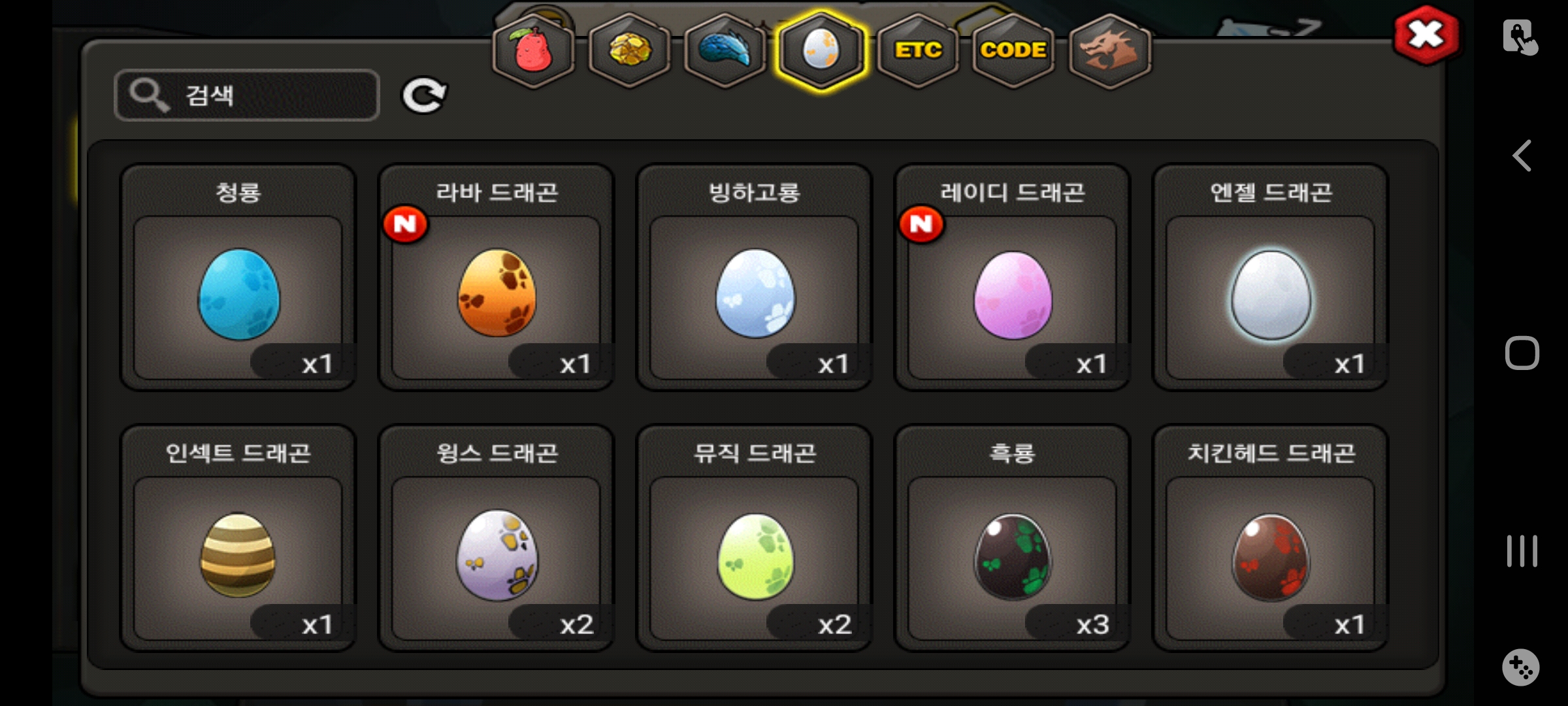
Task: Choose the striped 인섹트 드래곤 egg
Action: [238, 538]
